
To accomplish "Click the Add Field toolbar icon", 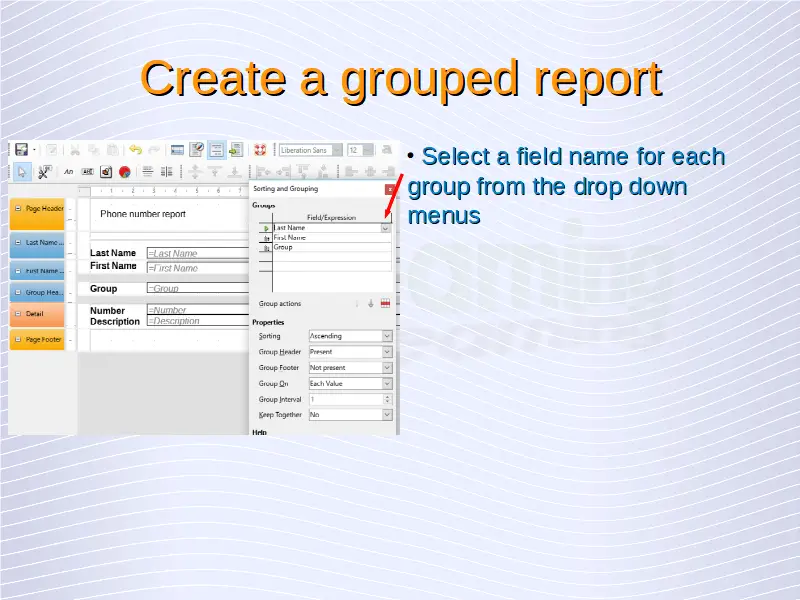I will (x=177, y=150).
